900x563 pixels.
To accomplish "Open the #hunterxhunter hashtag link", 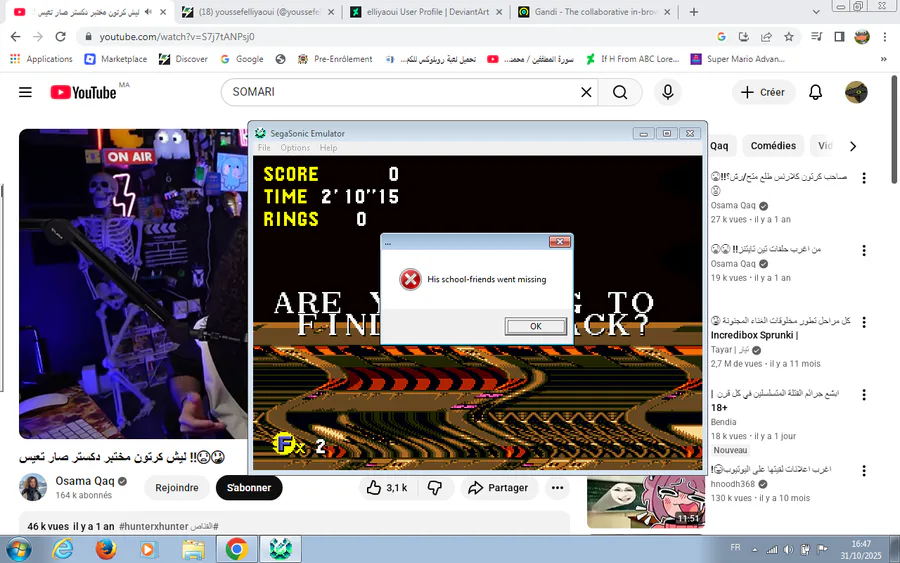I will (154, 526).
